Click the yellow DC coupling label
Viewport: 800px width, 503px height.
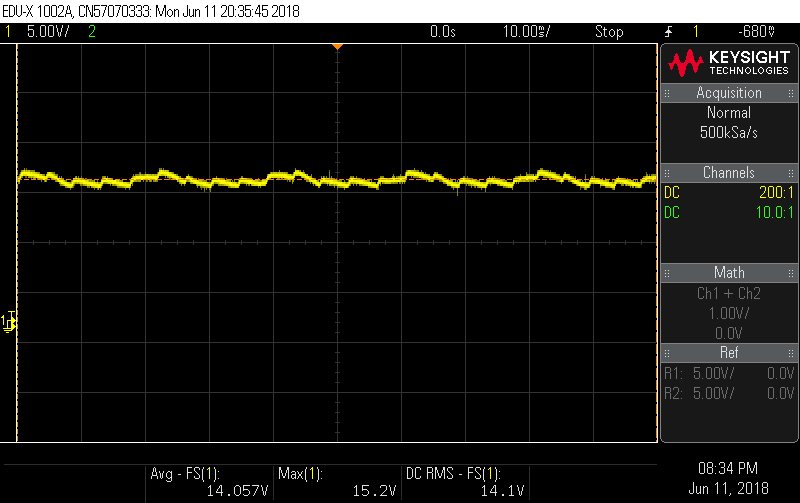[672, 192]
